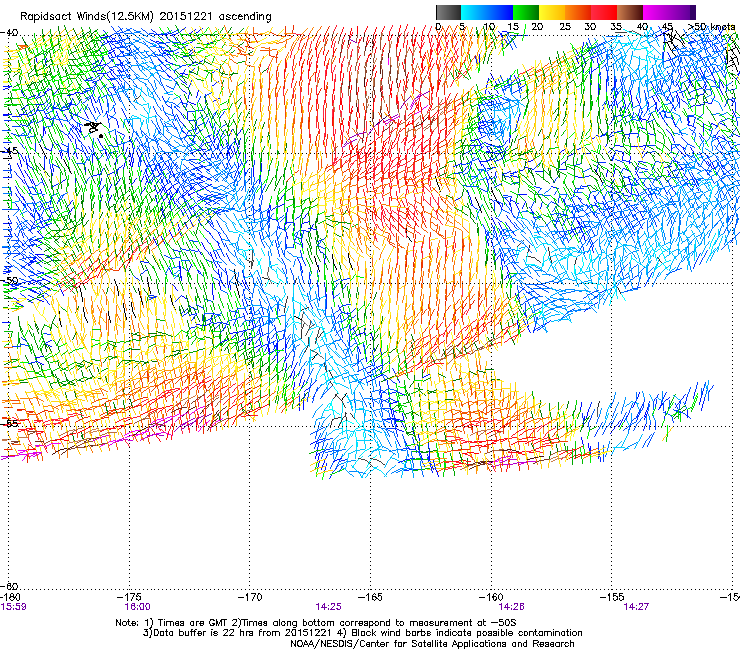The width and height of the screenshot is (740, 650).
Task: Click the '-170' longitude axis label
Action: (x=250, y=597)
